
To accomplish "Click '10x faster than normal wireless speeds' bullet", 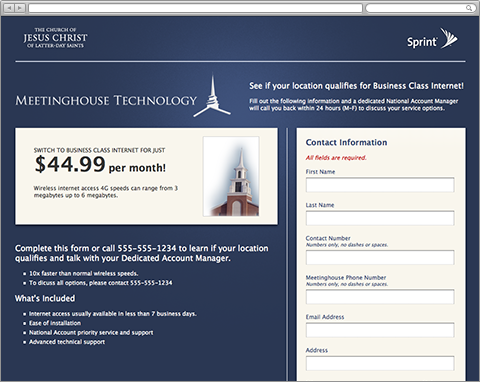I will (x=83, y=273).
